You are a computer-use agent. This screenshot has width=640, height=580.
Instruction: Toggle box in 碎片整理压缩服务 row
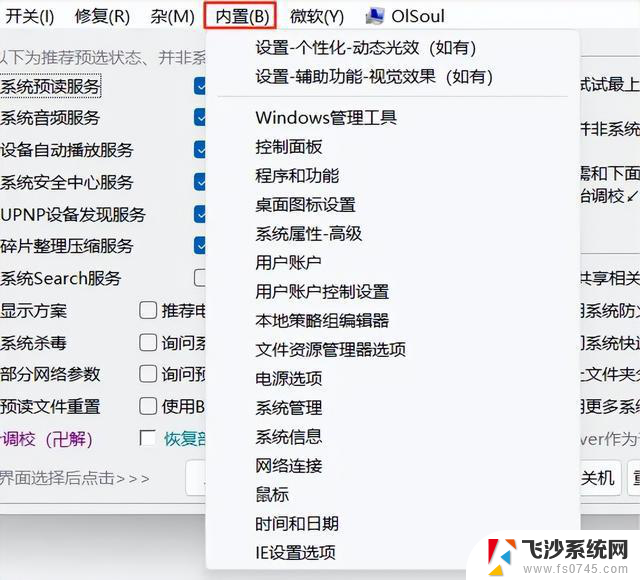tap(200, 246)
